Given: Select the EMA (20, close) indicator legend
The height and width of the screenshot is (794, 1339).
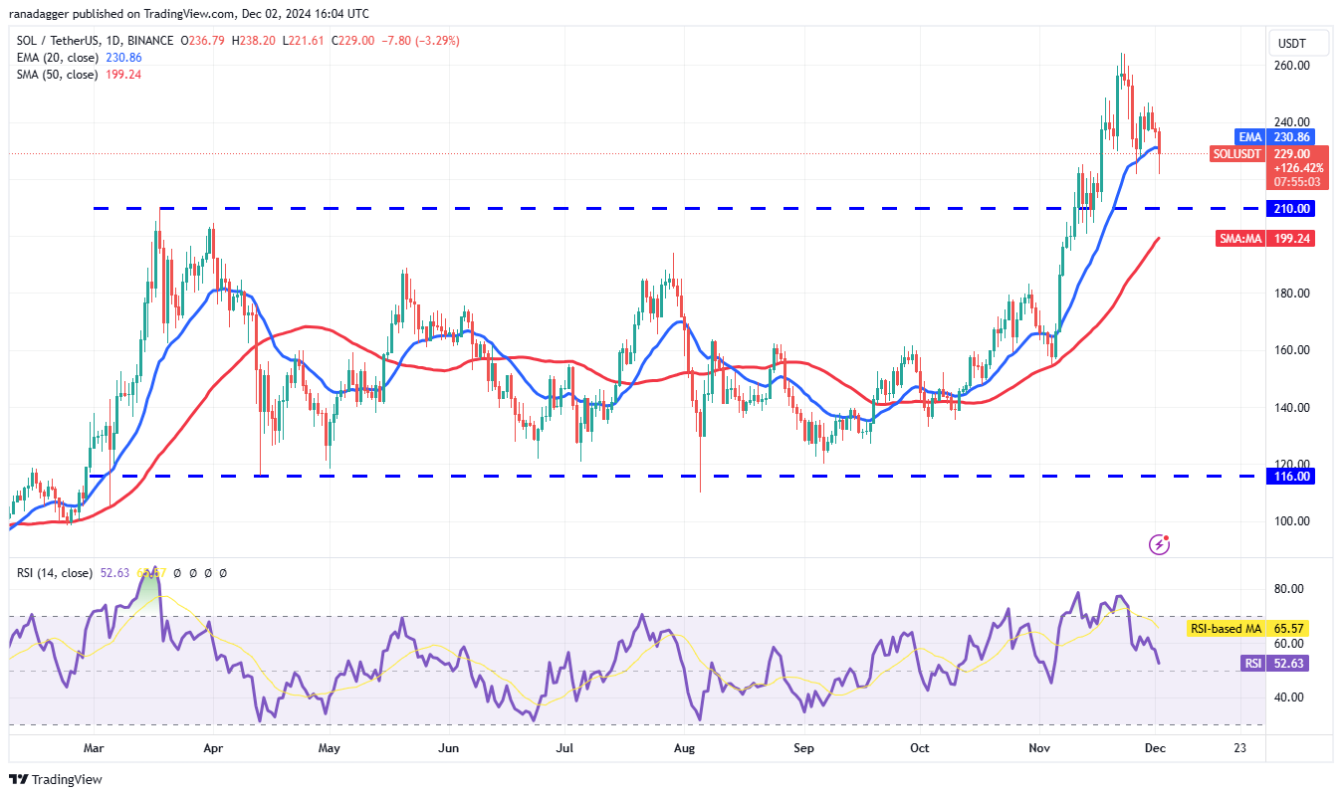Looking at the screenshot, I should [56, 58].
